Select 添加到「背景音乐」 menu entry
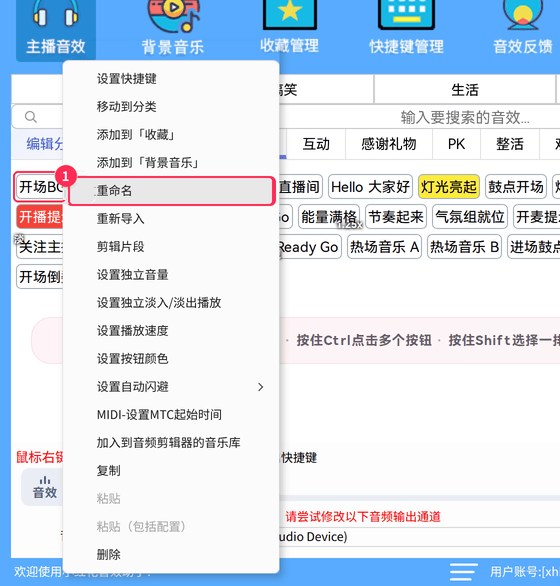Screen dimensions: 560x586 tap(171, 163)
